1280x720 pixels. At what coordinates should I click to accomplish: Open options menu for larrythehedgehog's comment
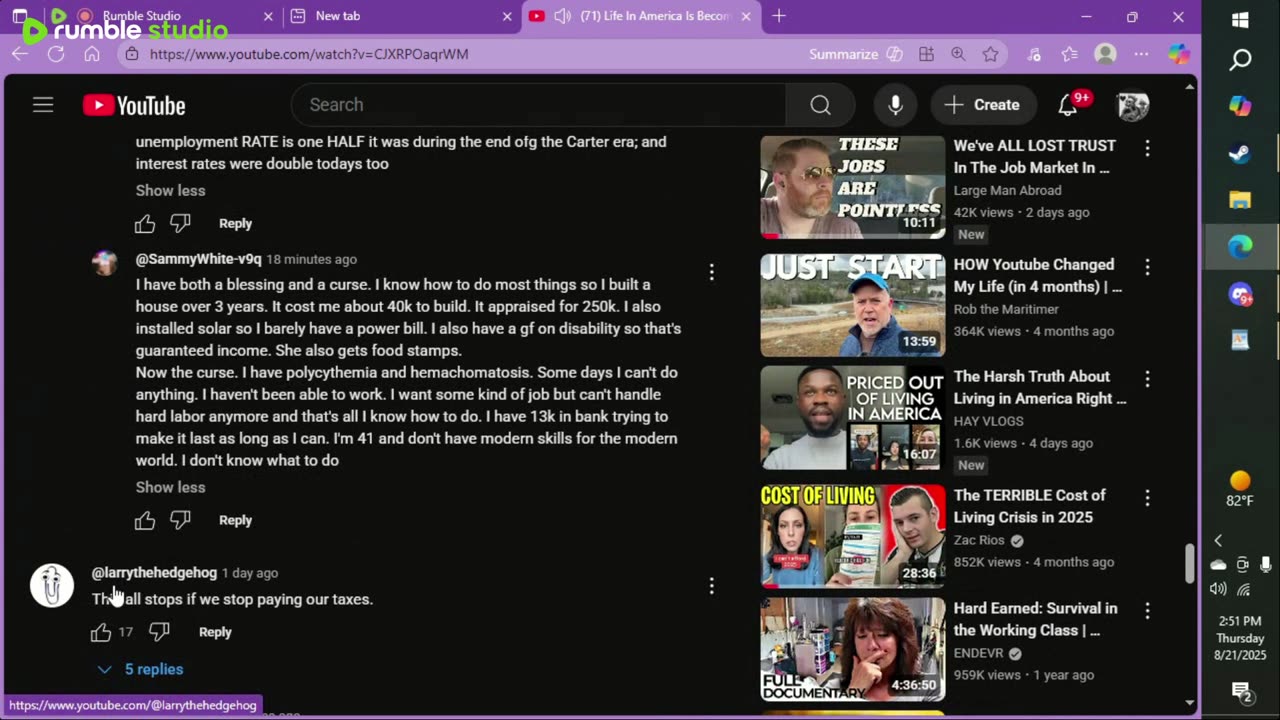point(711,586)
